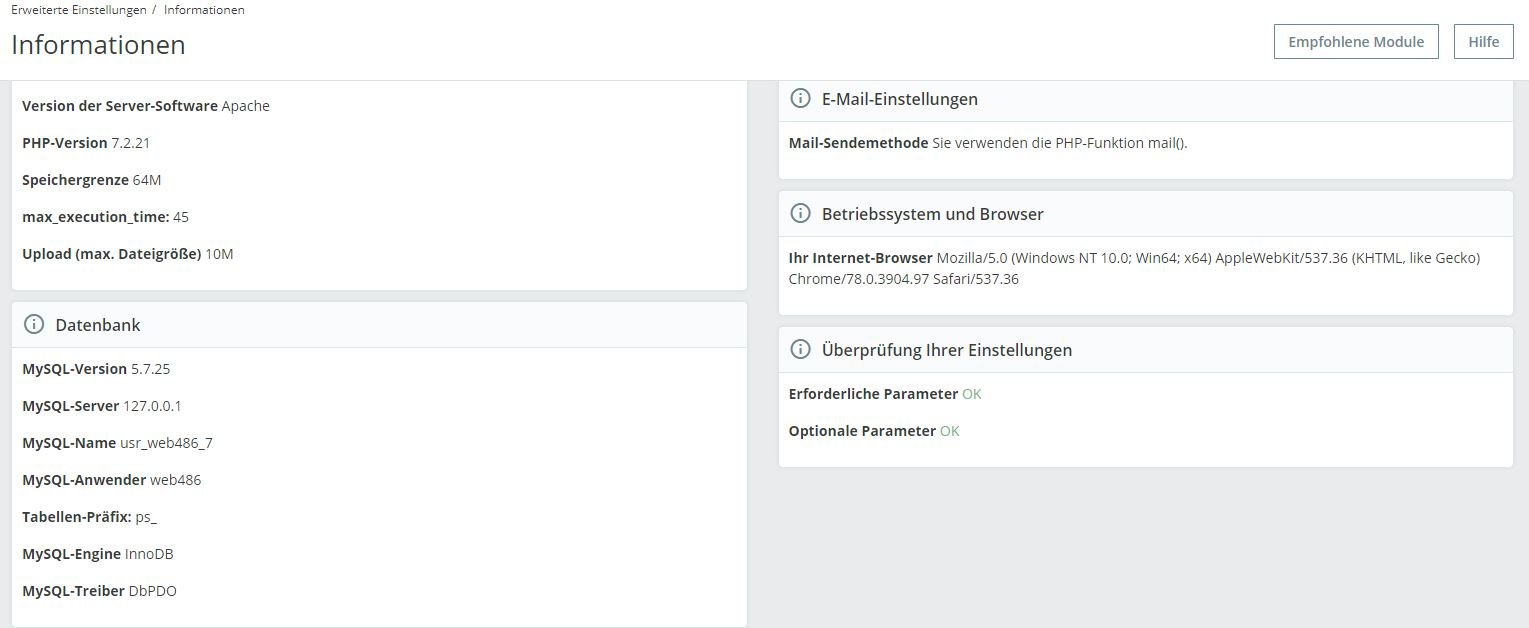Open the Empfohlene Module button
Image resolution: width=1529 pixels, height=628 pixels.
[1355, 42]
